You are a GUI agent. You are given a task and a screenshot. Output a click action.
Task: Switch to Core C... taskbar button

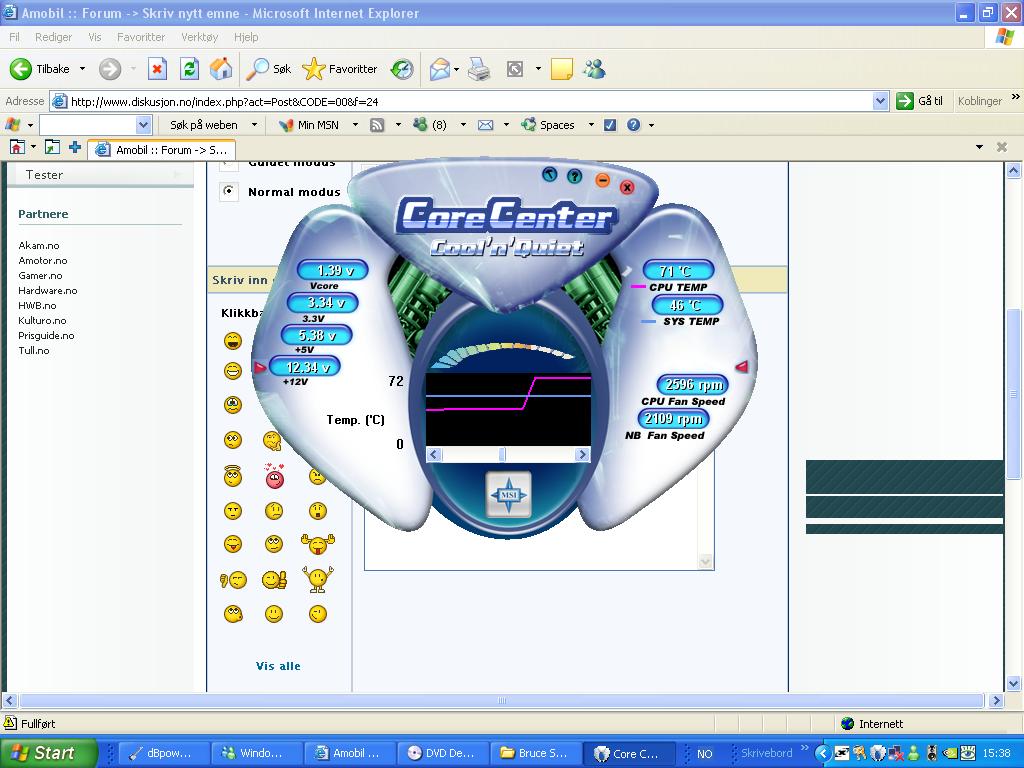pyautogui.click(x=628, y=753)
